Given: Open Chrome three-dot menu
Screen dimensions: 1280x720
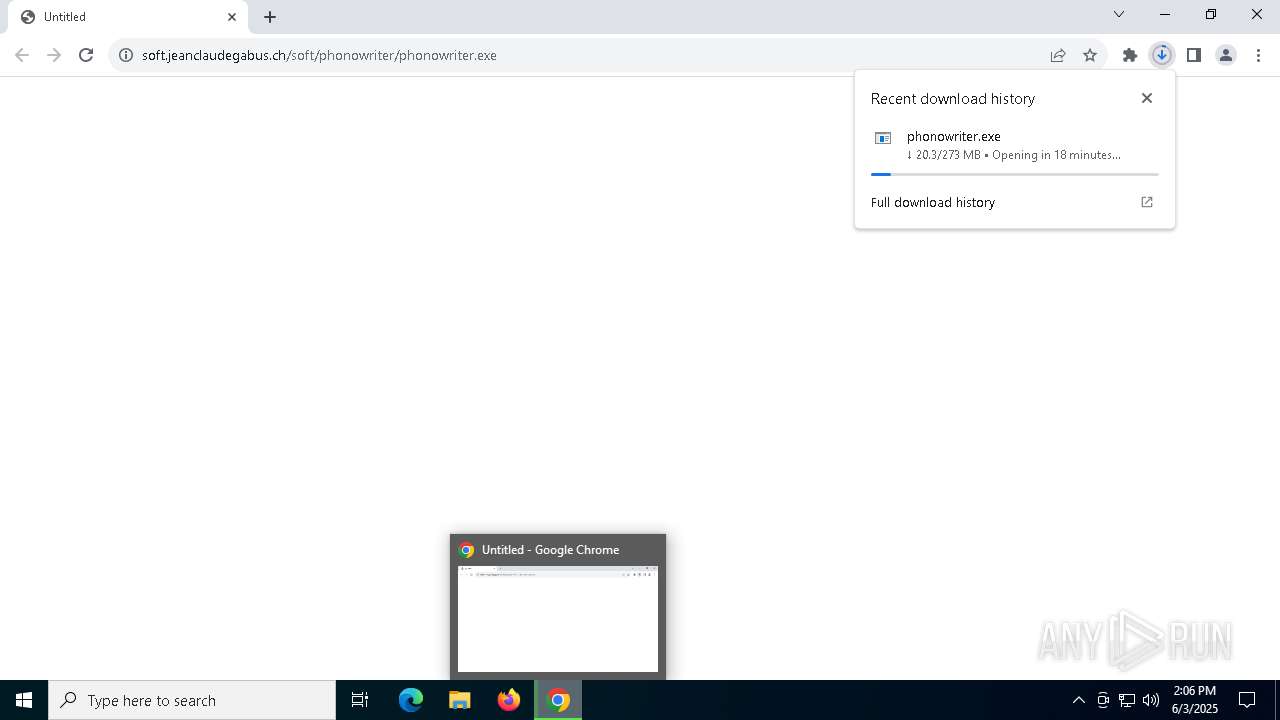Looking at the screenshot, I should pos(1259,55).
